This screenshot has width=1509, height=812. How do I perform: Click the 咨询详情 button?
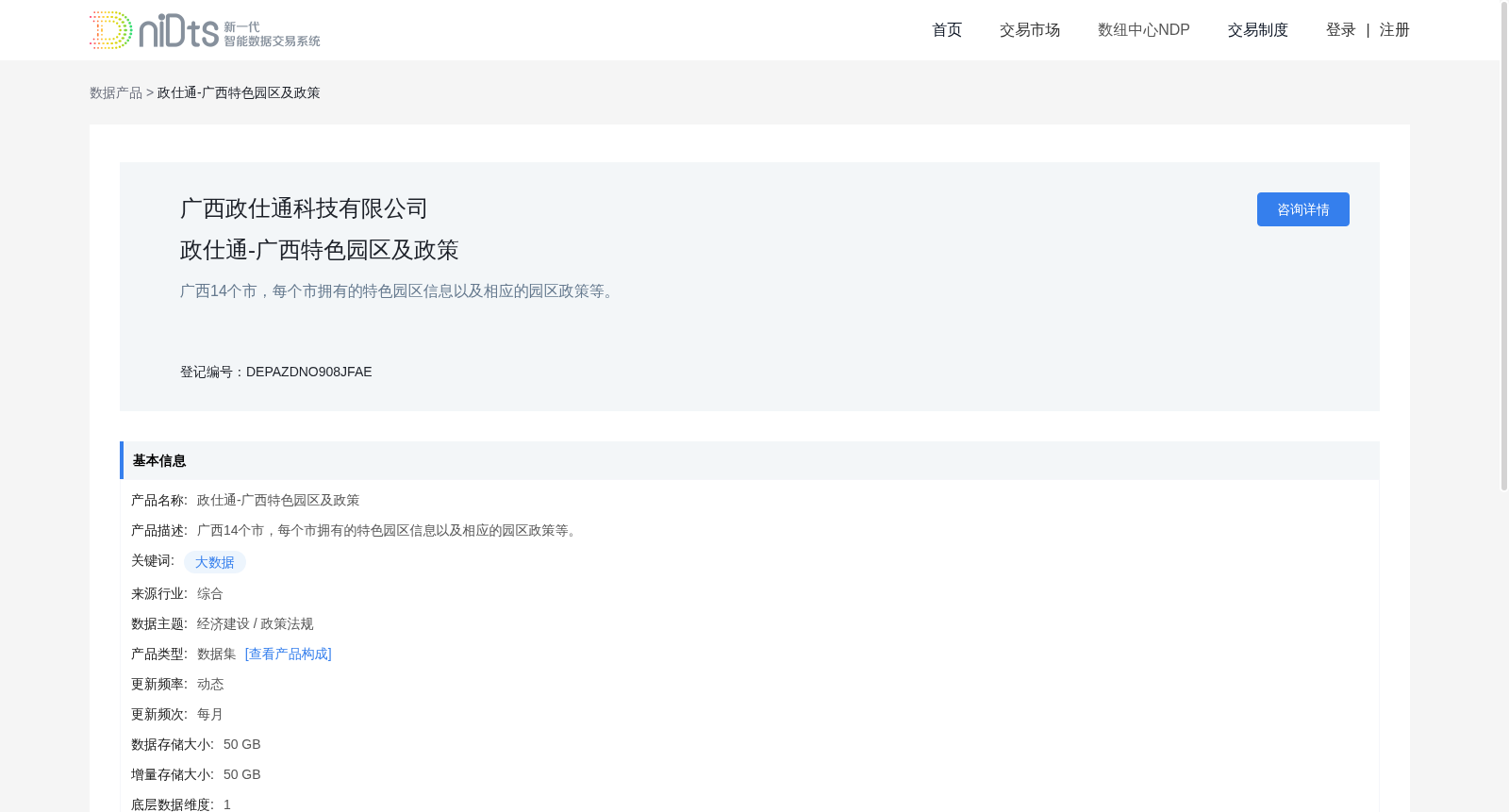pos(1303,209)
